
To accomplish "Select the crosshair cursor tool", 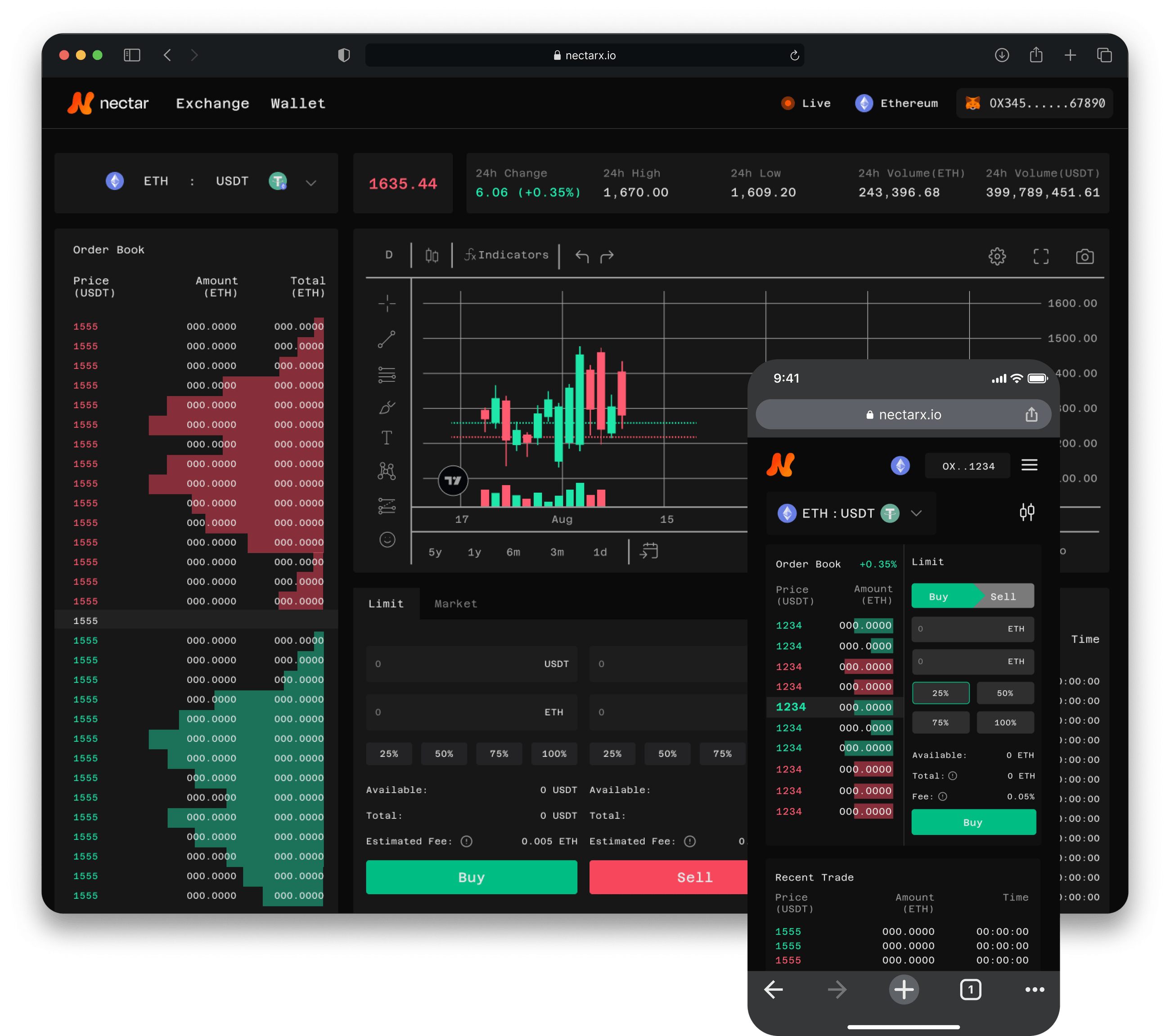I will 387,303.
